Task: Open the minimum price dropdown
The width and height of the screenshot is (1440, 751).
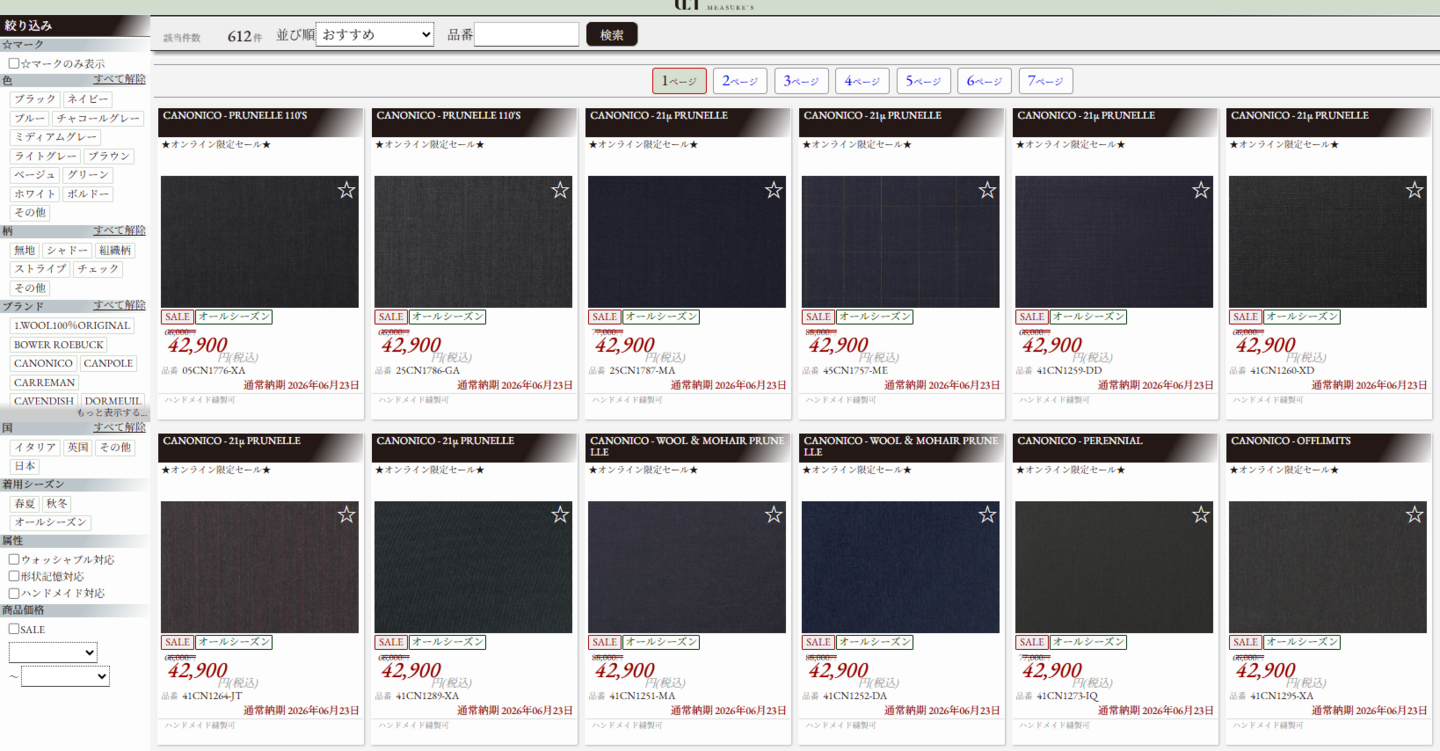Action: click(x=53, y=653)
